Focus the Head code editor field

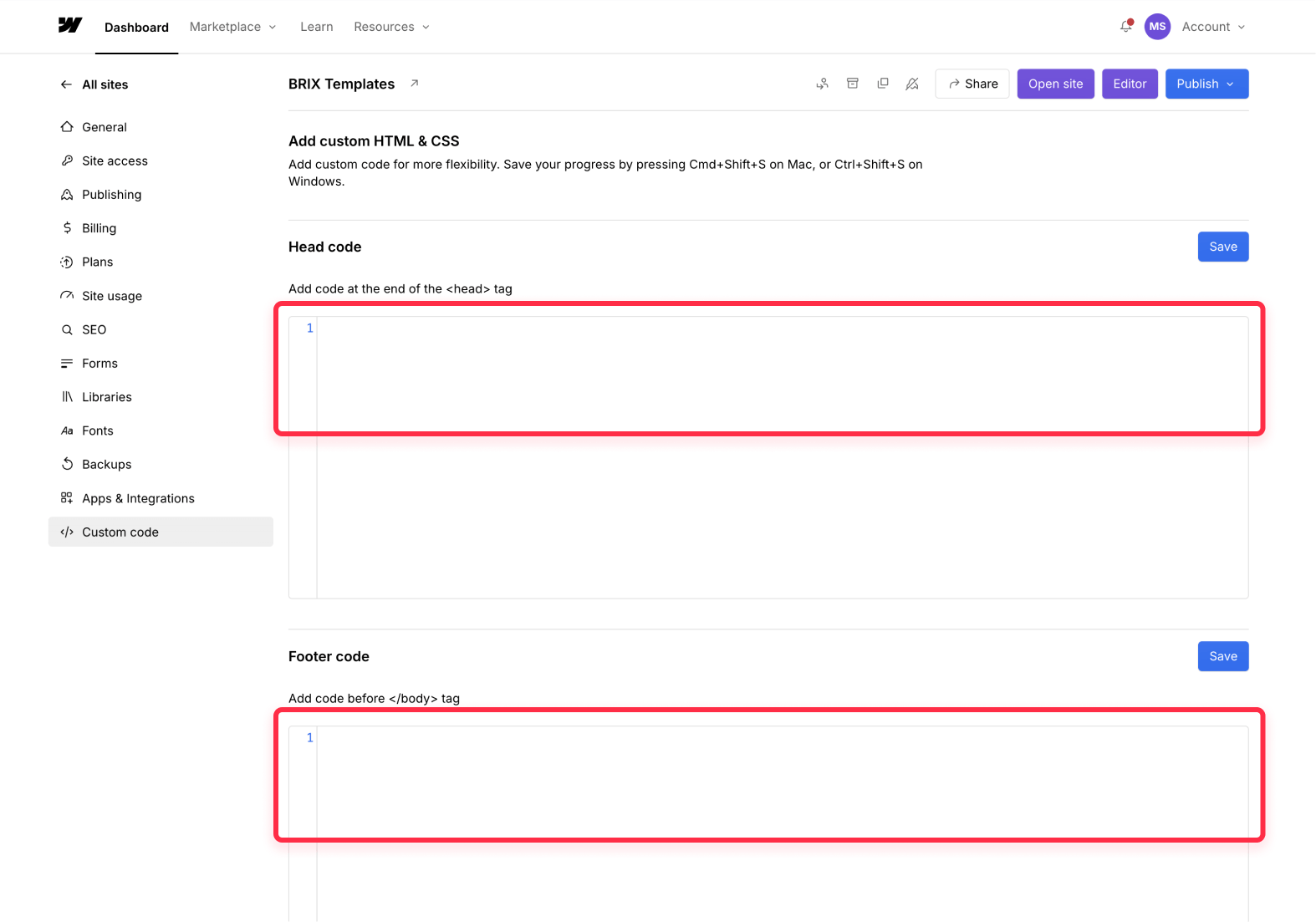click(x=768, y=457)
